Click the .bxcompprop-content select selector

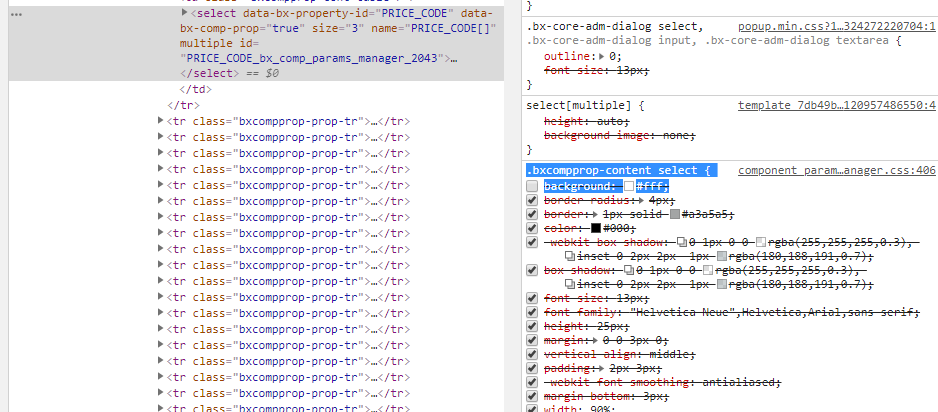point(614,170)
